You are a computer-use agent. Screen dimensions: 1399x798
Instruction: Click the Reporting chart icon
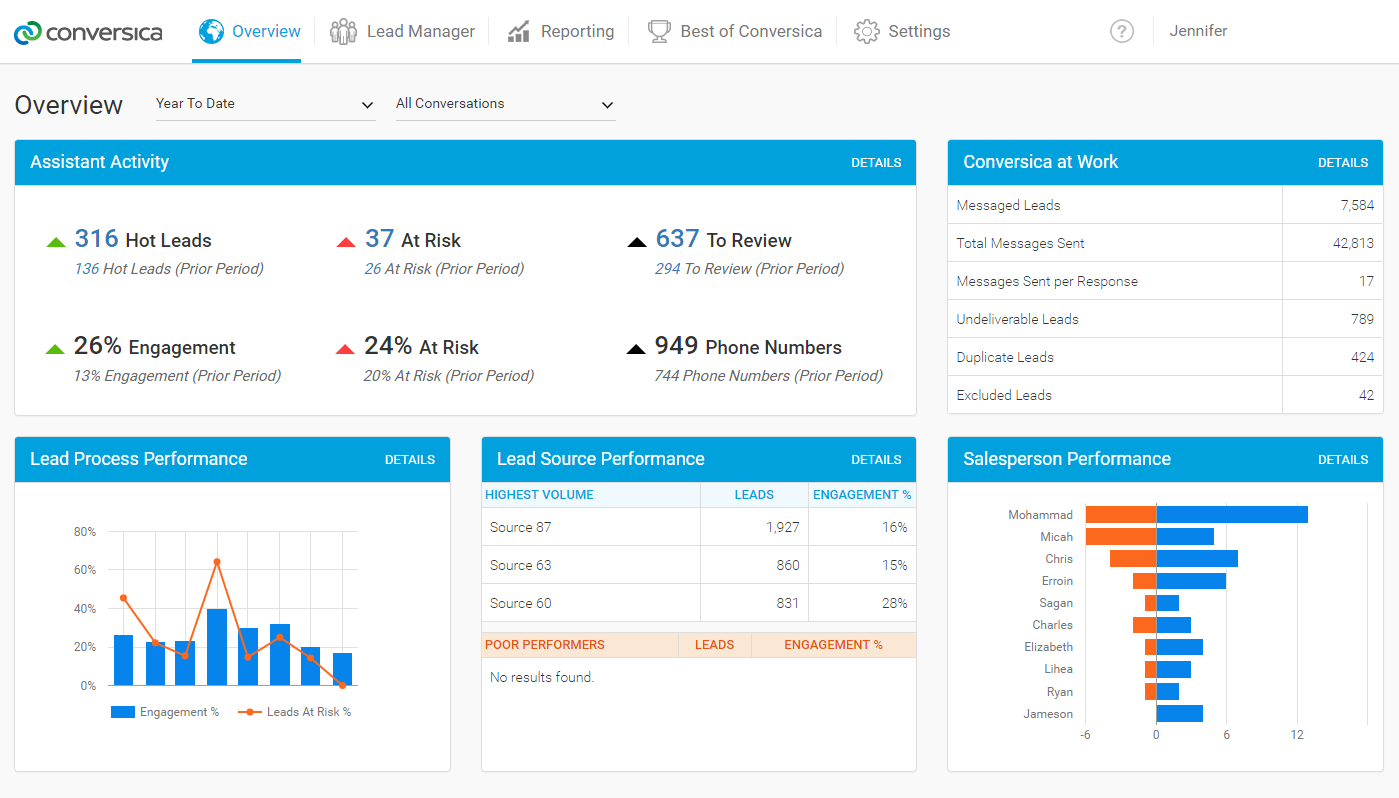(x=518, y=31)
